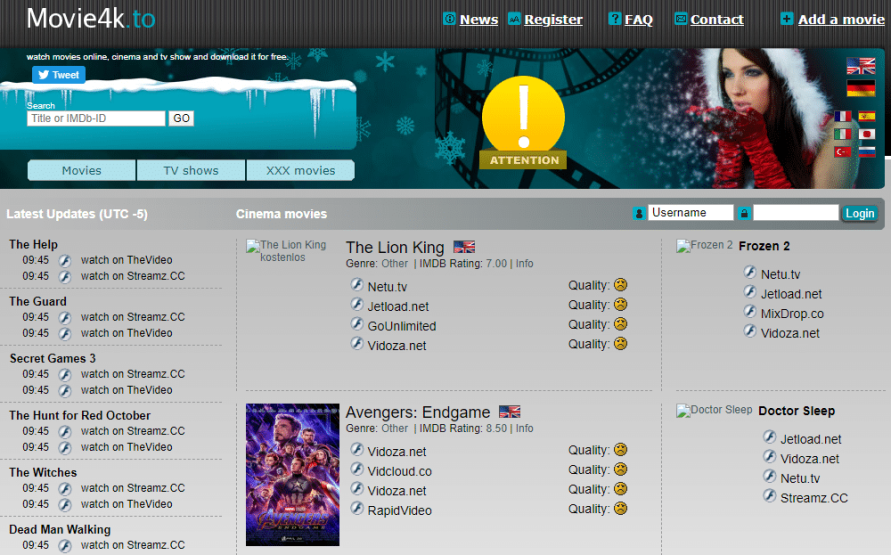Click the quality smiley for Lion King Netu.tv
Screen dimensions: 891x555
[621, 285]
